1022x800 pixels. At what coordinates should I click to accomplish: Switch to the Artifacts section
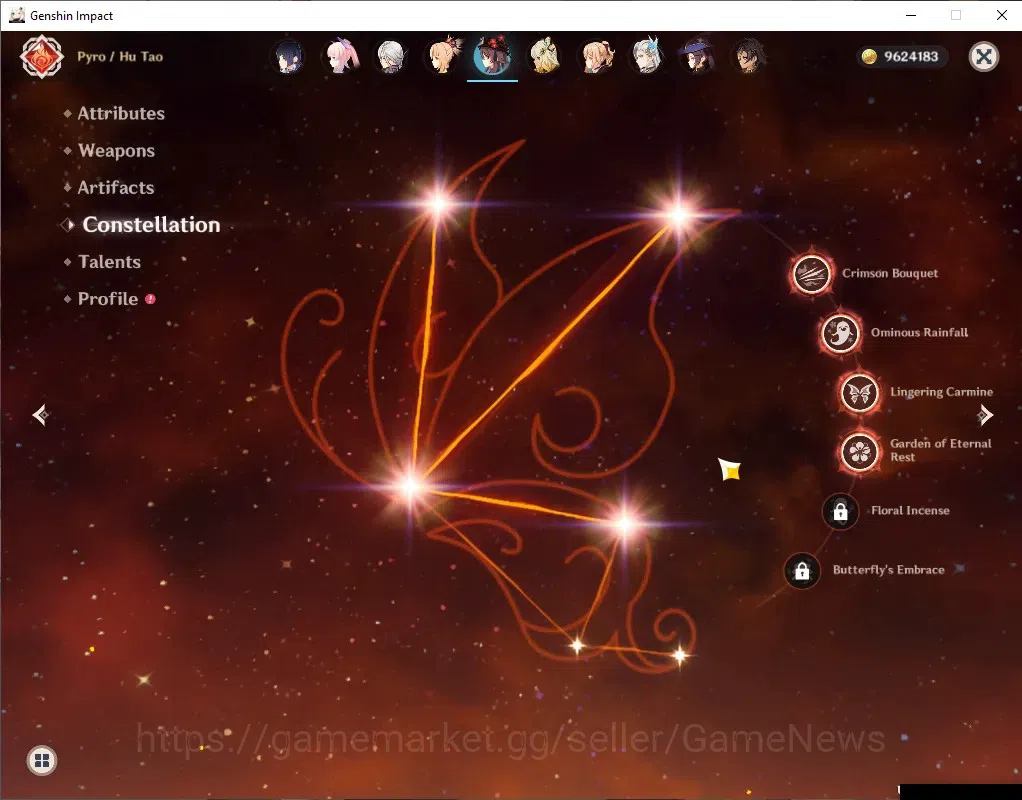click(116, 188)
